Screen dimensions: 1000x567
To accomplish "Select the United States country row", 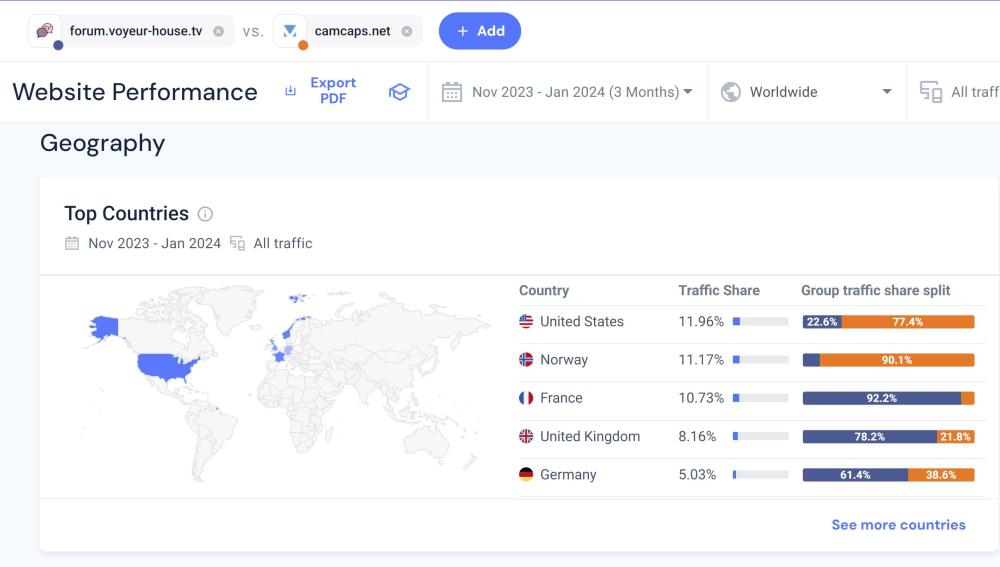I will pyautogui.click(x=581, y=322).
